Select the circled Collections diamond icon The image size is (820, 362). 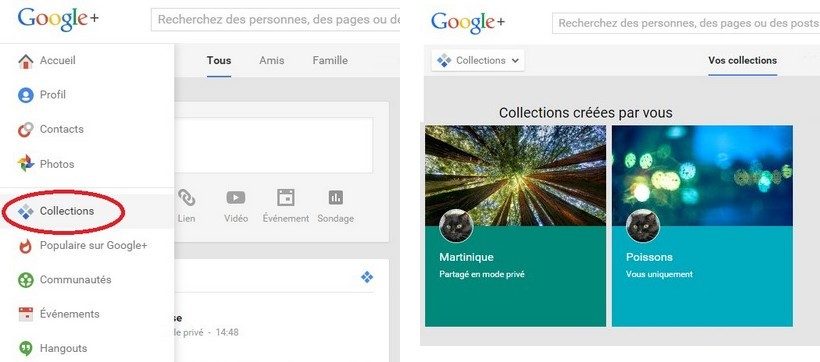pyautogui.click(x=26, y=211)
